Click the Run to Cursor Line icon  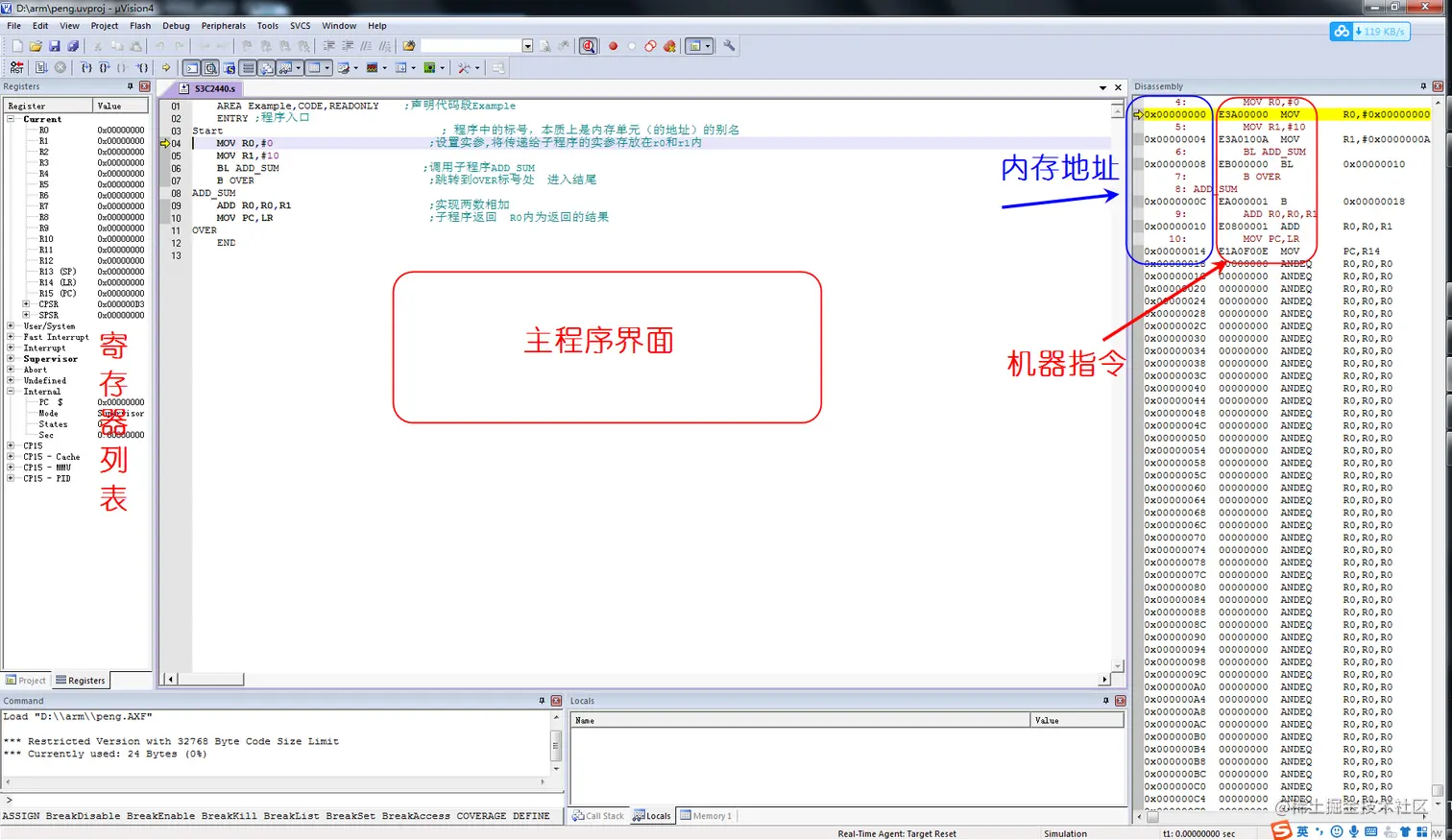(142, 68)
